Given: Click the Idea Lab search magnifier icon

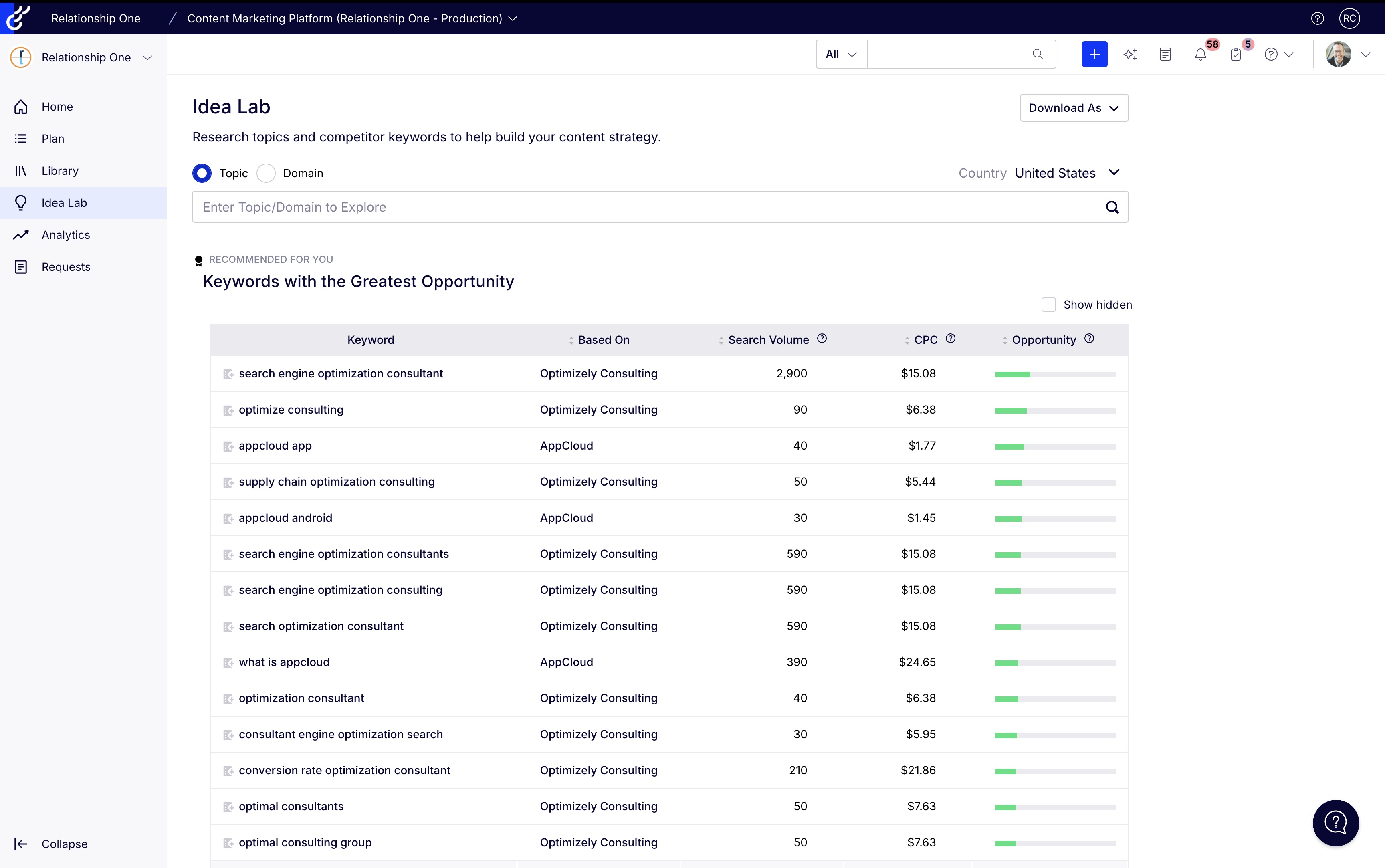Looking at the screenshot, I should point(1112,207).
